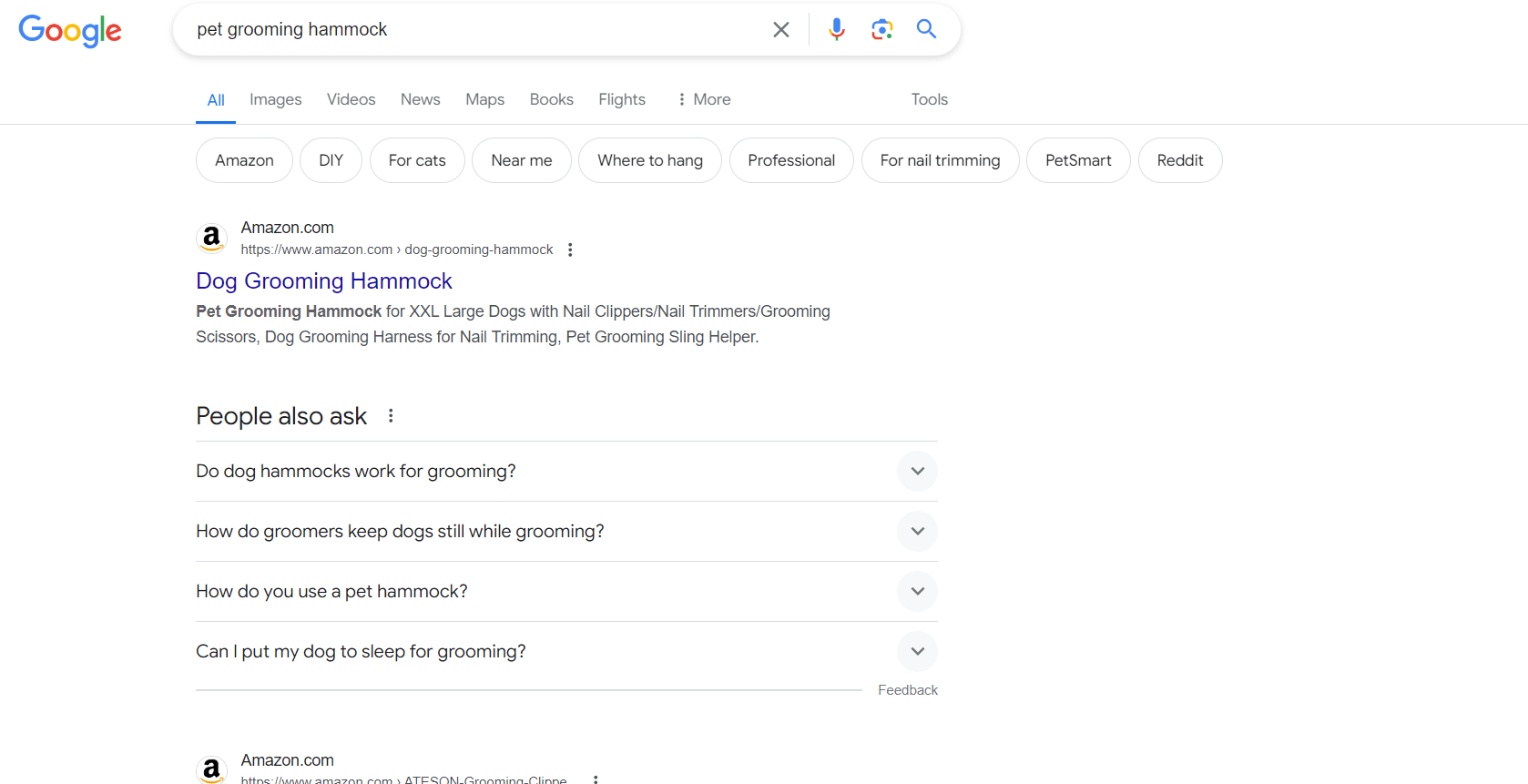Click the Amazon.com site name of the ATESON result
Image resolution: width=1528 pixels, height=784 pixels.
287,760
